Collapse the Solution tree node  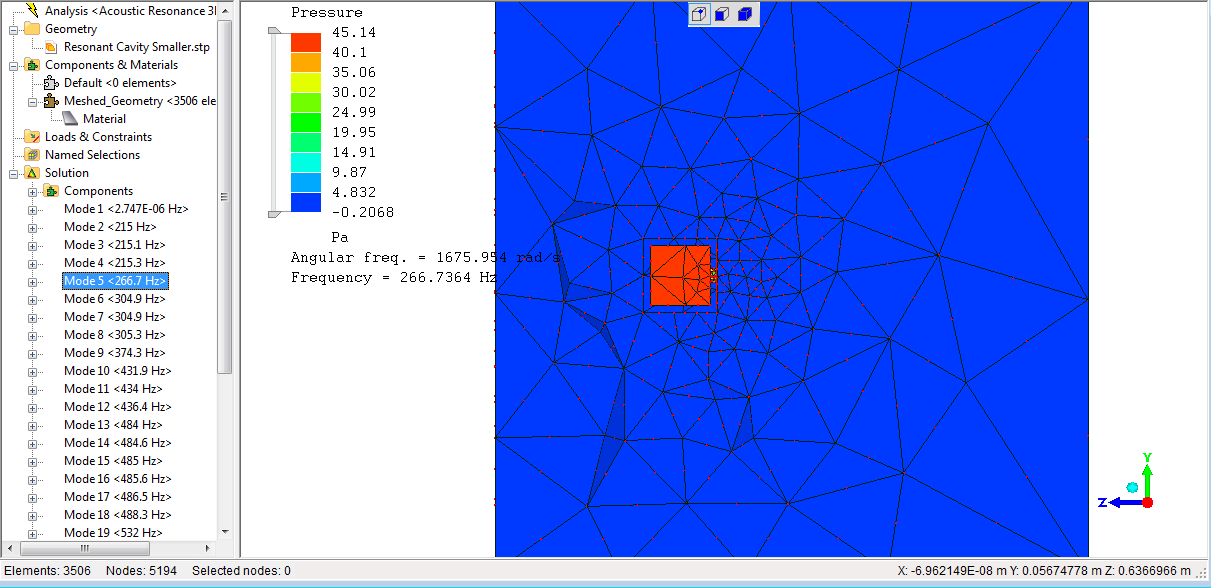point(14,173)
